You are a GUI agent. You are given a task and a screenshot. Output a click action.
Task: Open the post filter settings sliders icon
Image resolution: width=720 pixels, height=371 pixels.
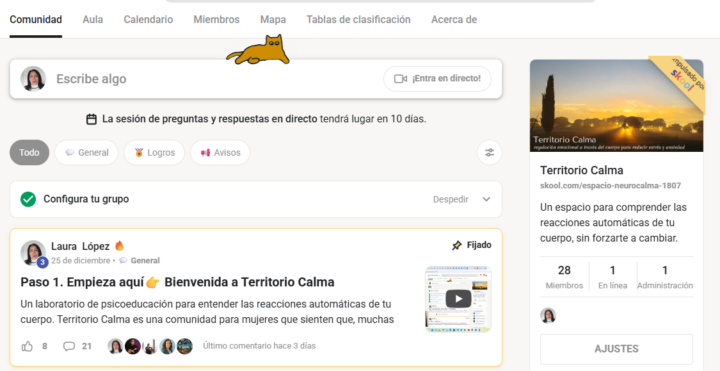pos(489,152)
